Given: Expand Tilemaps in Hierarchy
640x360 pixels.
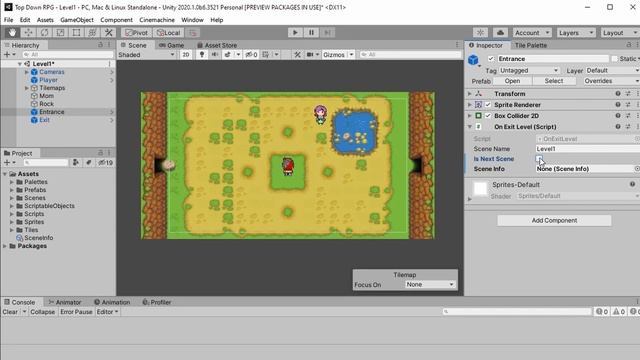Looking at the screenshot, I should pyautogui.click(x=27, y=88).
